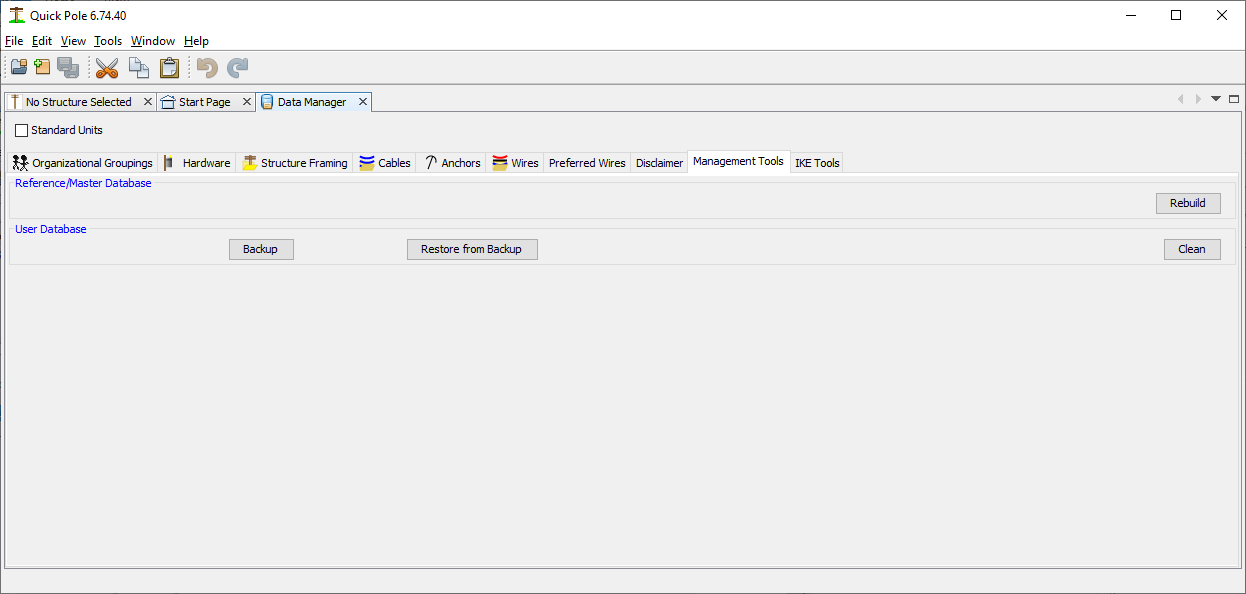Click the User Database label
1246x594 pixels.
pos(51,229)
